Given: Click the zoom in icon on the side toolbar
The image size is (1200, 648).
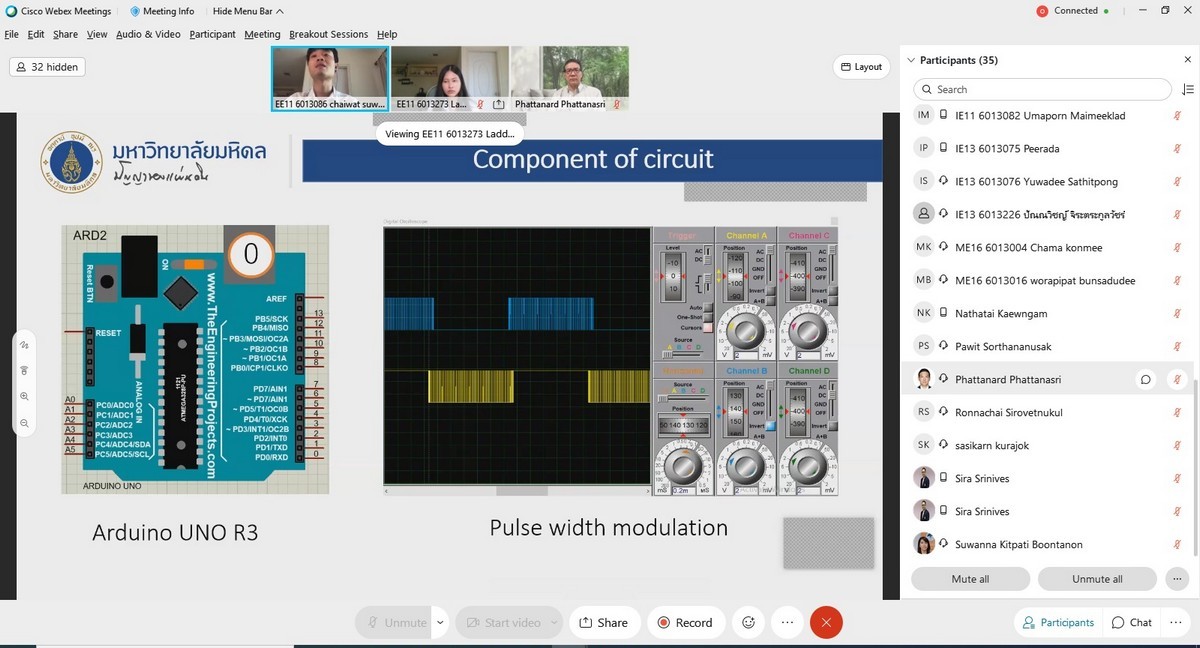Looking at the screenshot, I should (24, 397).
